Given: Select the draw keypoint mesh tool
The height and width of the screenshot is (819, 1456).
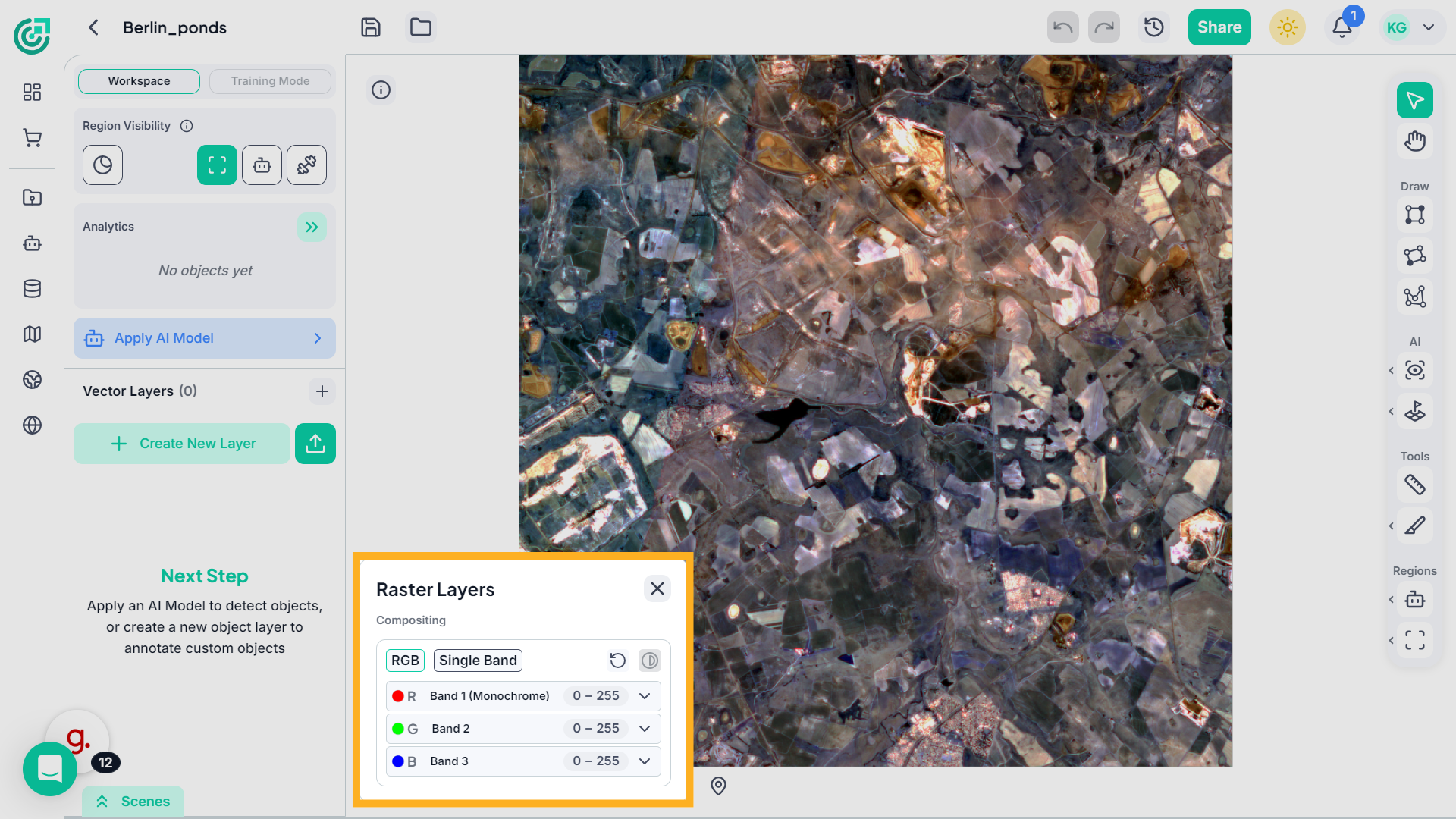Looking at the screenshot, I should click(x=1415, y=297).
